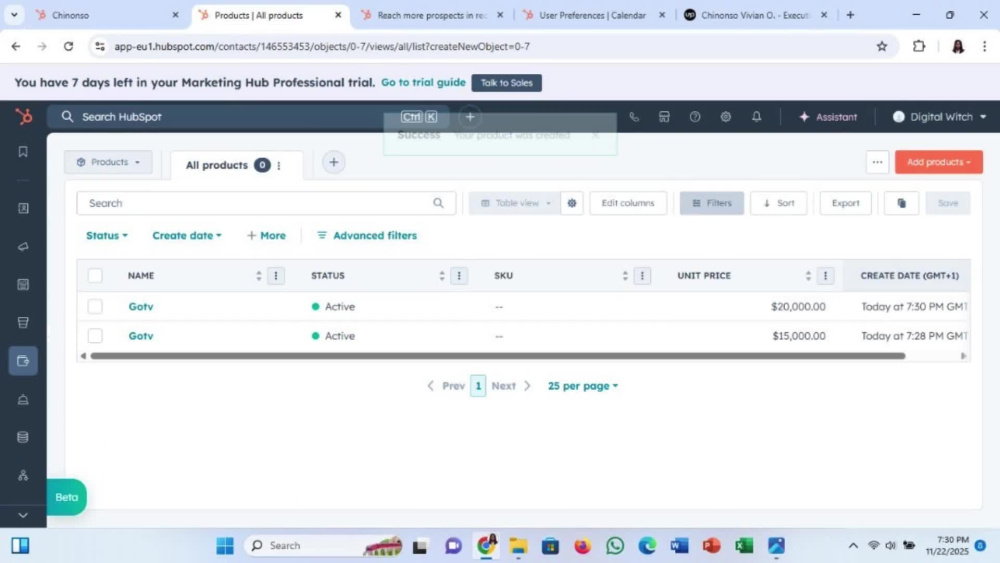Open the Automation workflows sidebar icon
This screenshot has height=563, width=1000.
coord(23,476)
